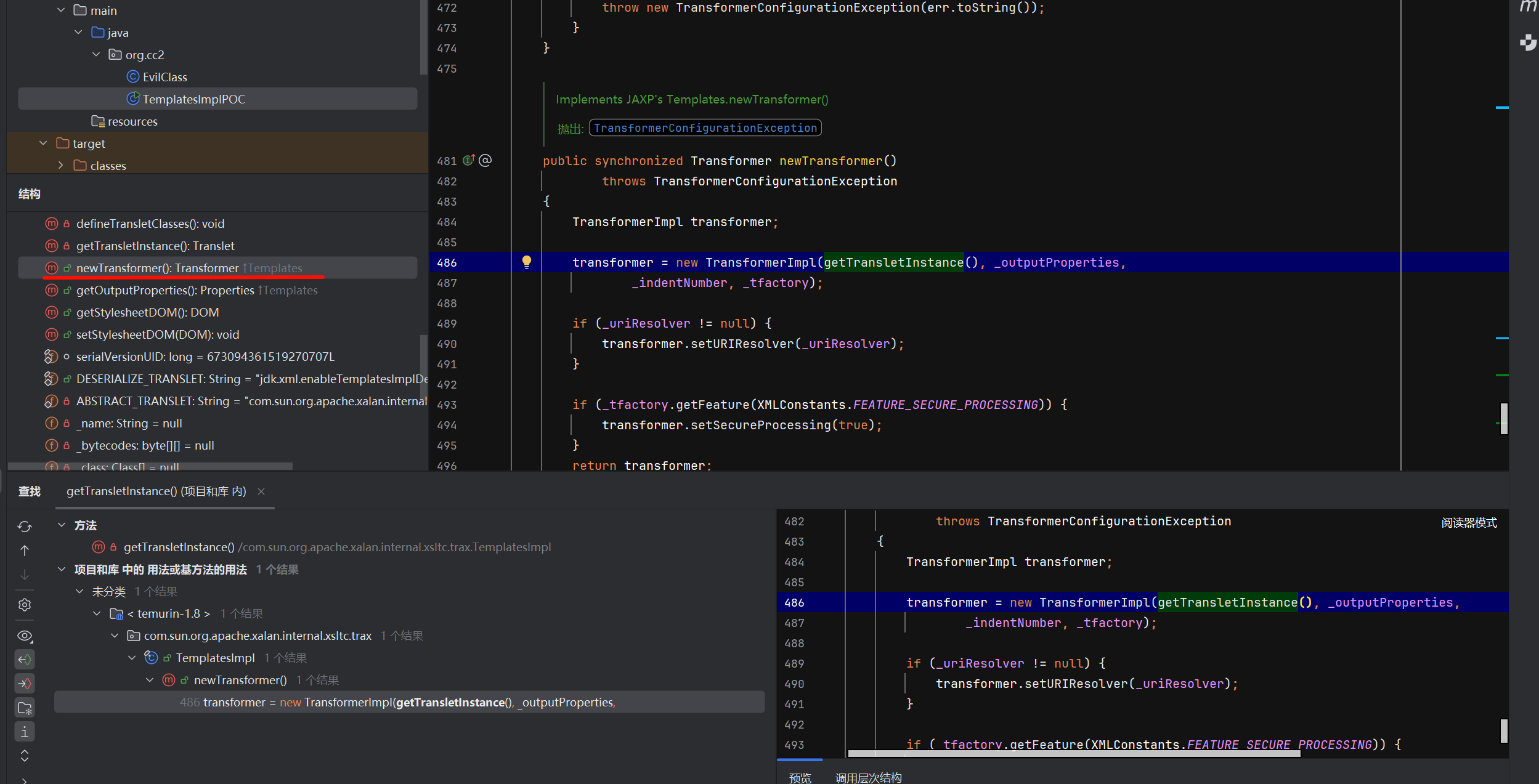
Task: Click getTransletInstance call on line 486
Action: point(893,262)
